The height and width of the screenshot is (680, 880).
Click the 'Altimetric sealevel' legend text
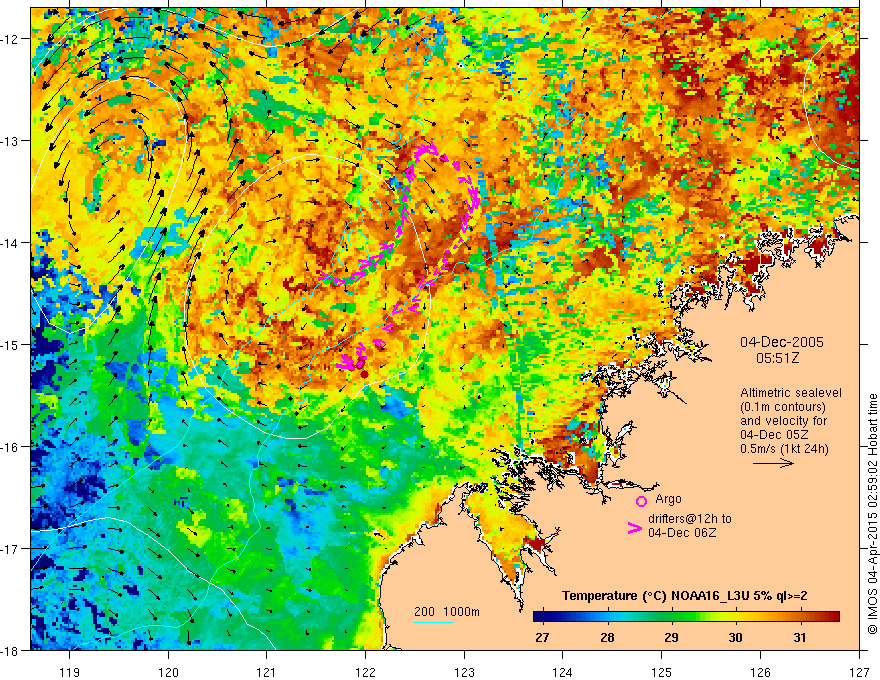[x=791, y=393]
